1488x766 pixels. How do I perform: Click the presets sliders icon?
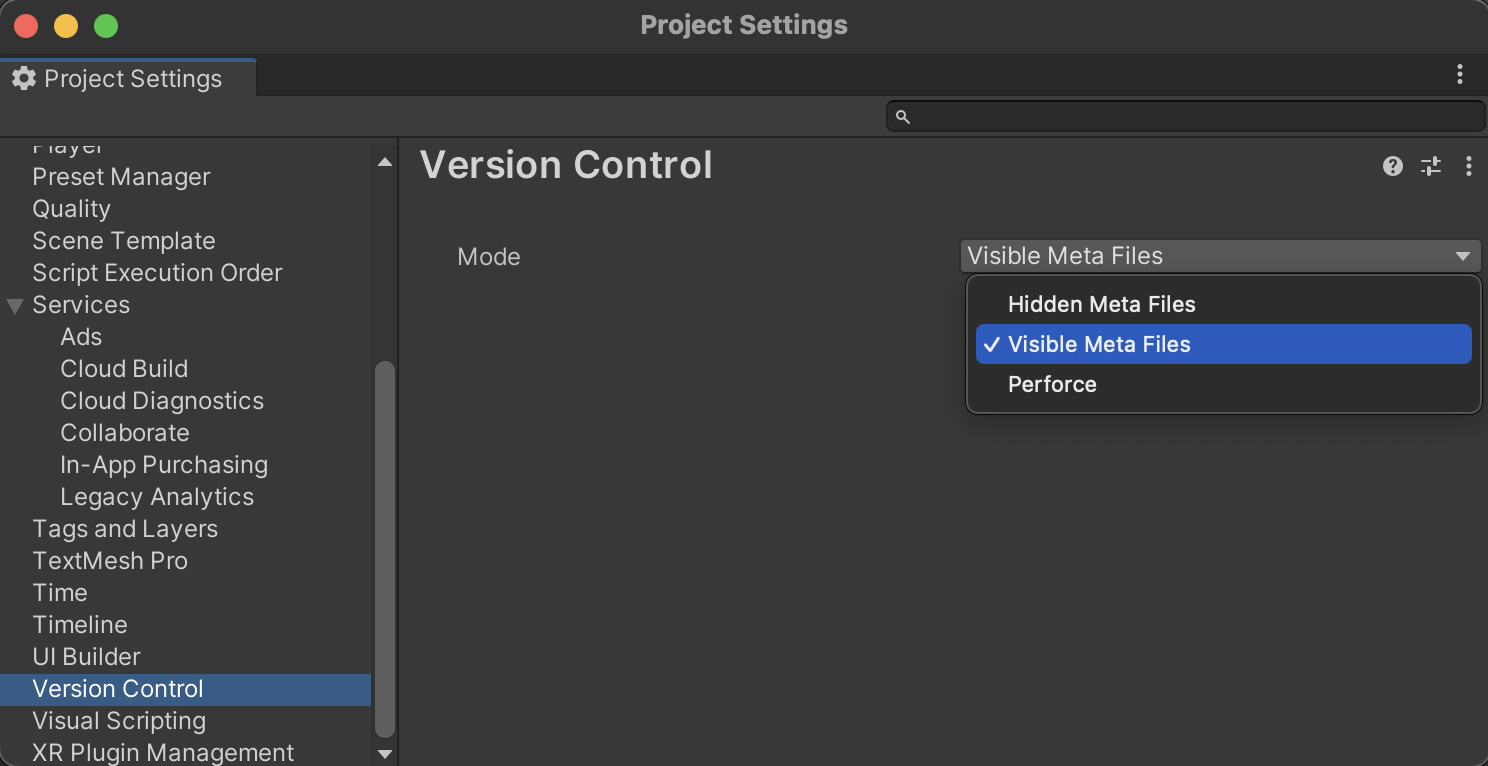1431,166
